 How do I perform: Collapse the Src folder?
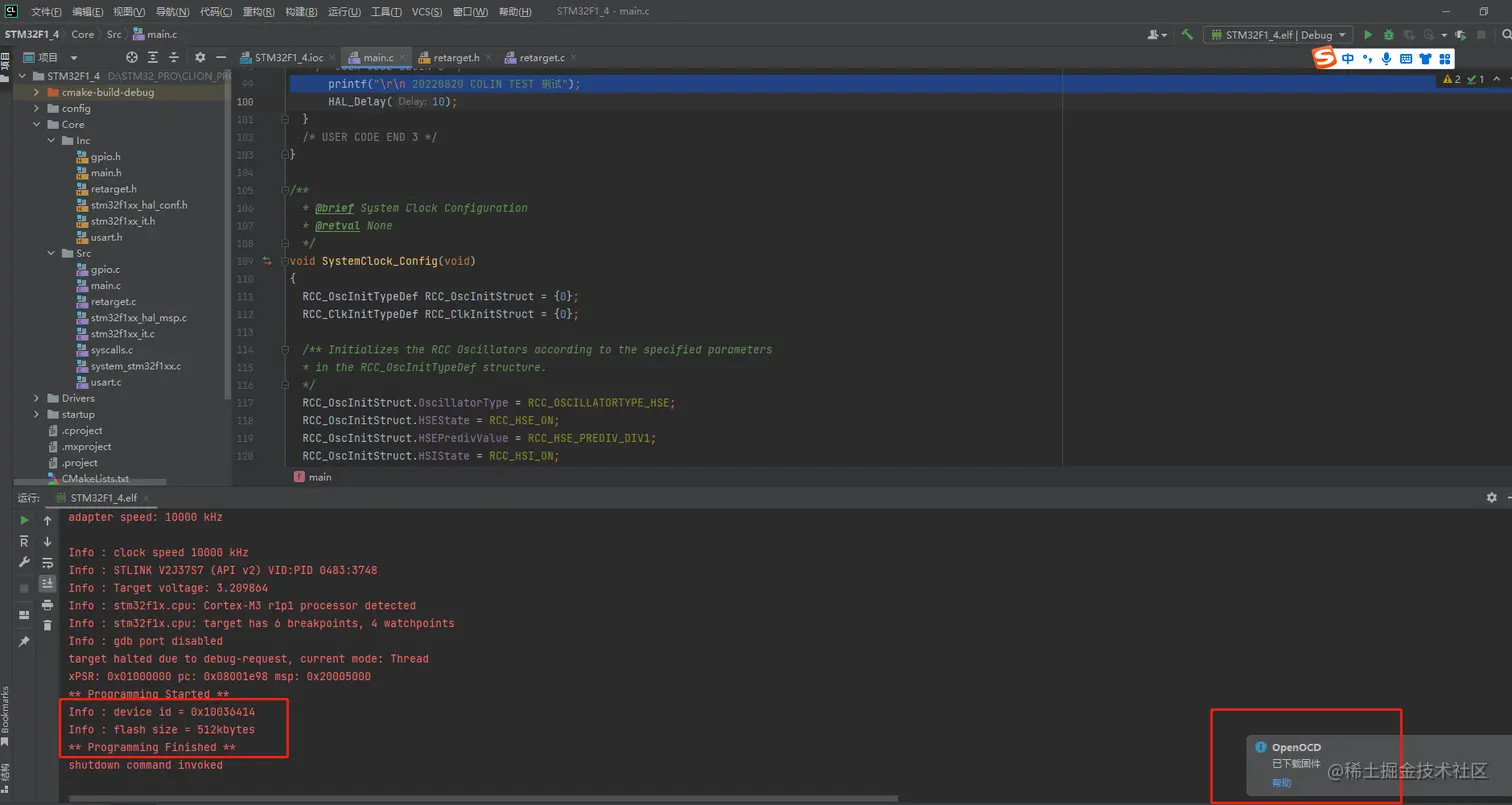click(52, 253)
